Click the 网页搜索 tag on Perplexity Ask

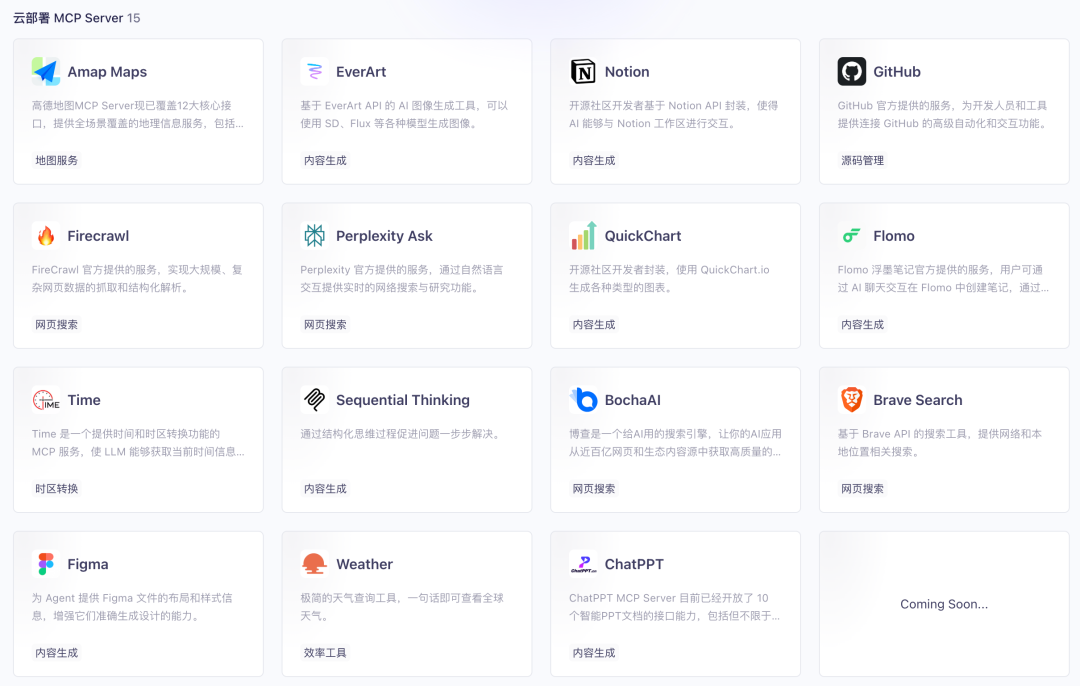[325, 324]
